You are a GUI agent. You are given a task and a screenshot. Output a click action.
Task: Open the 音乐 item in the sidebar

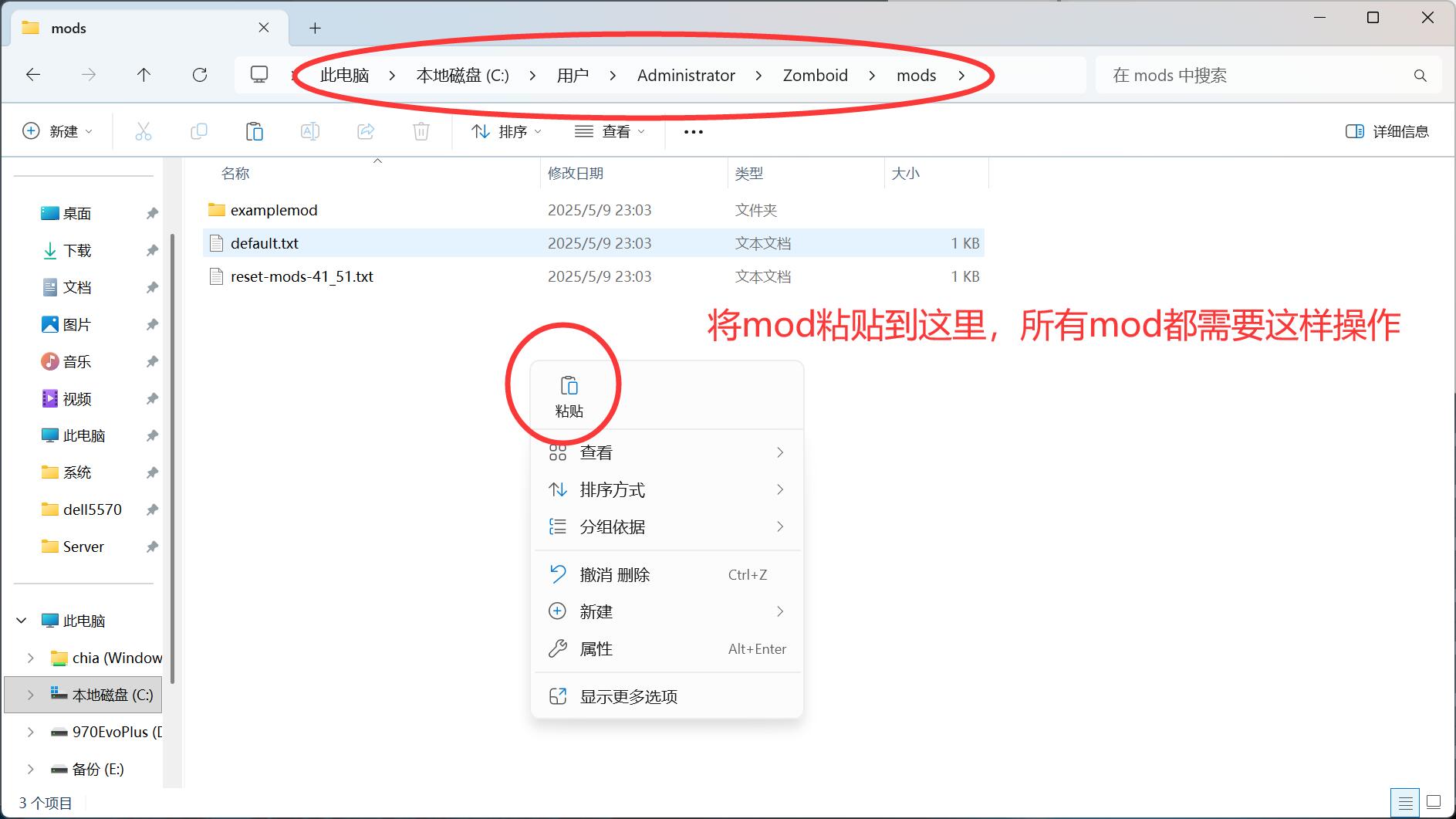(x=77, y=361)
